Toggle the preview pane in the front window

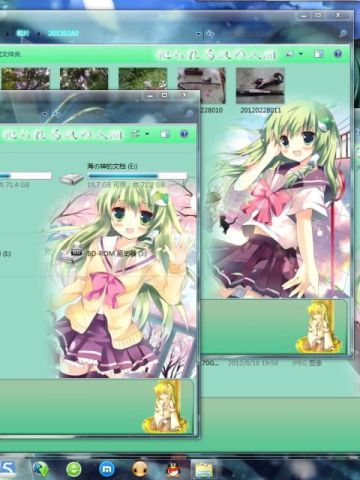(165, 134)
